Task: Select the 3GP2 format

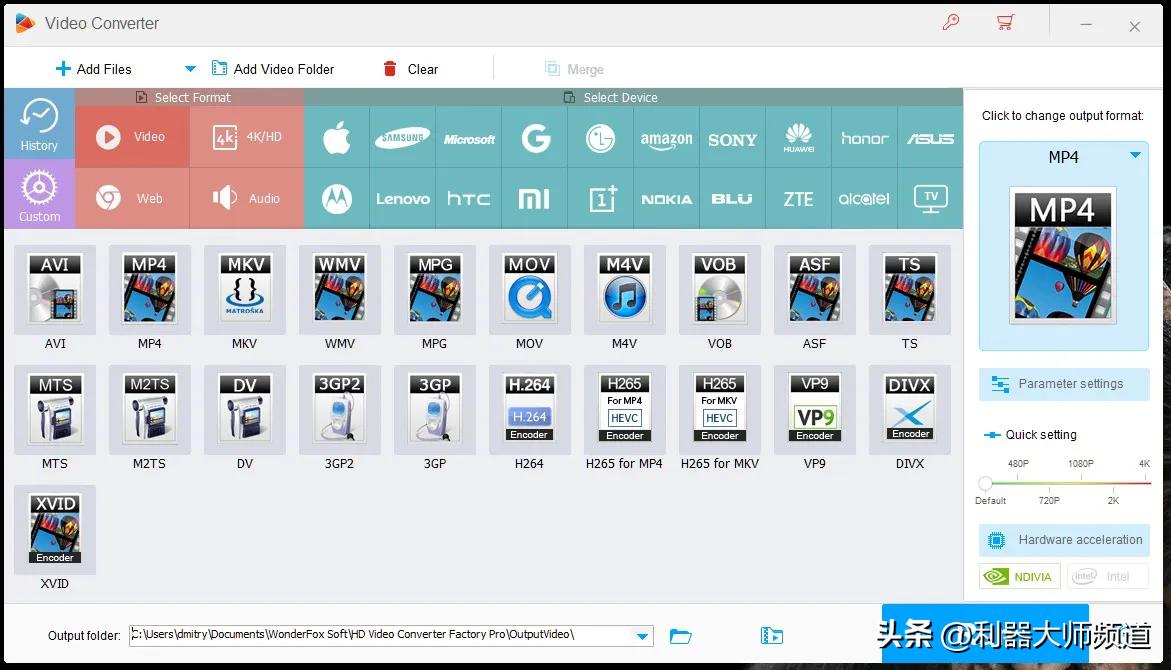Action: pos(340,409)
